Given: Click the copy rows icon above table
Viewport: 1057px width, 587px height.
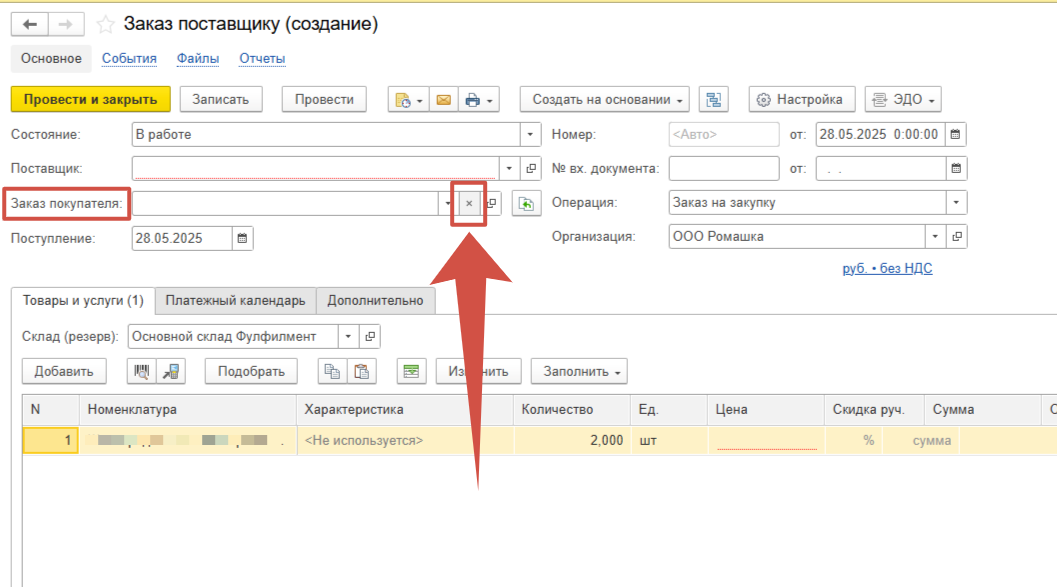Looking at the screenshot, I should pos(331,371).
